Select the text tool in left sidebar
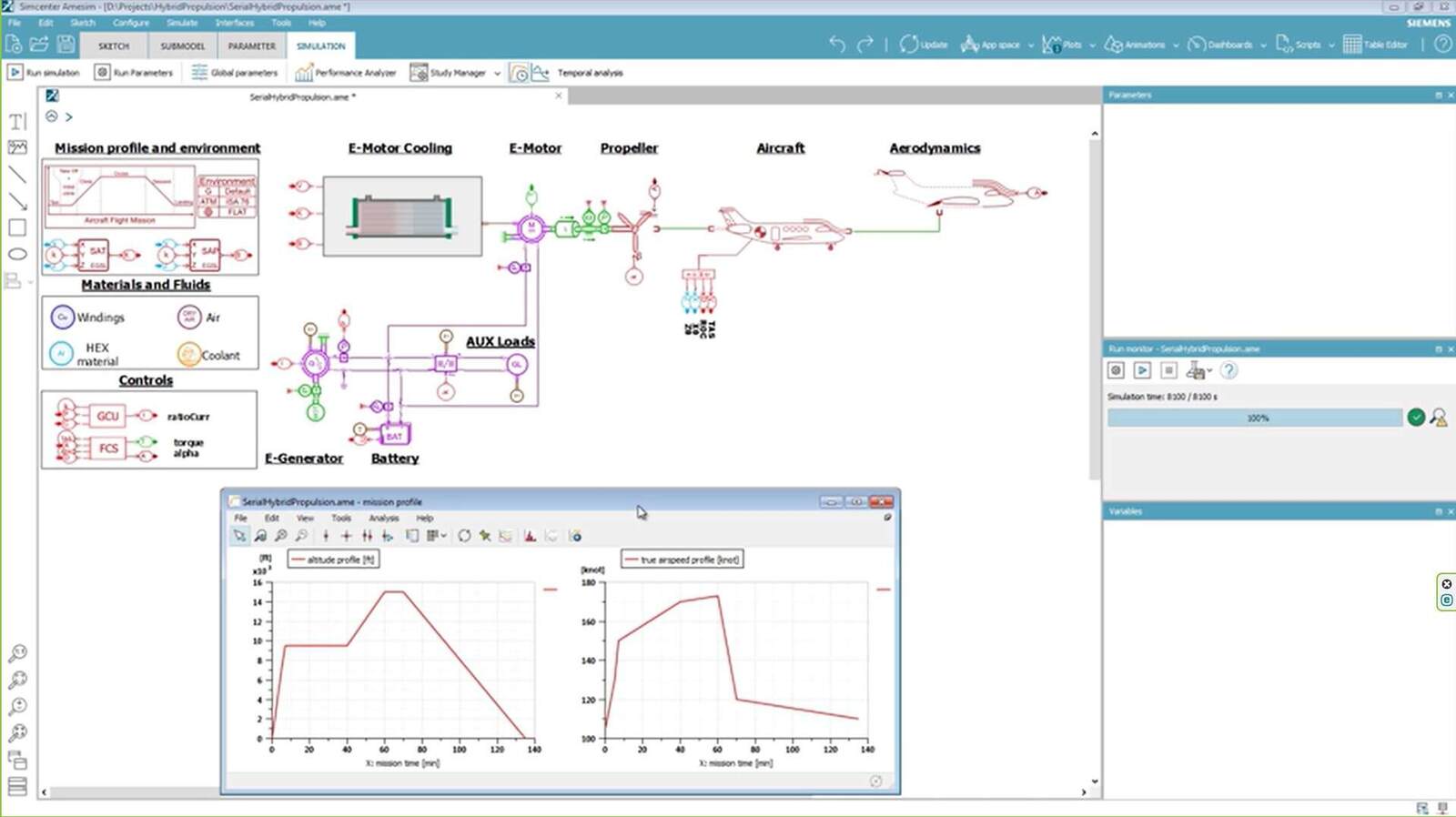Viewport: 1456px width, 817px height. click(17, 121)
